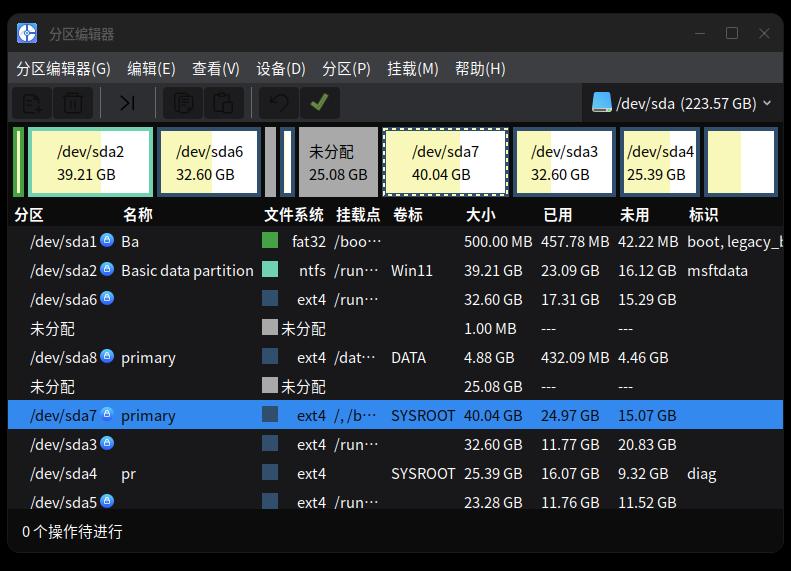Click the lock icon beside /dev/sda1
This screenshot has width=791, height=571.
pyautogui.click(x=106, y=240)
